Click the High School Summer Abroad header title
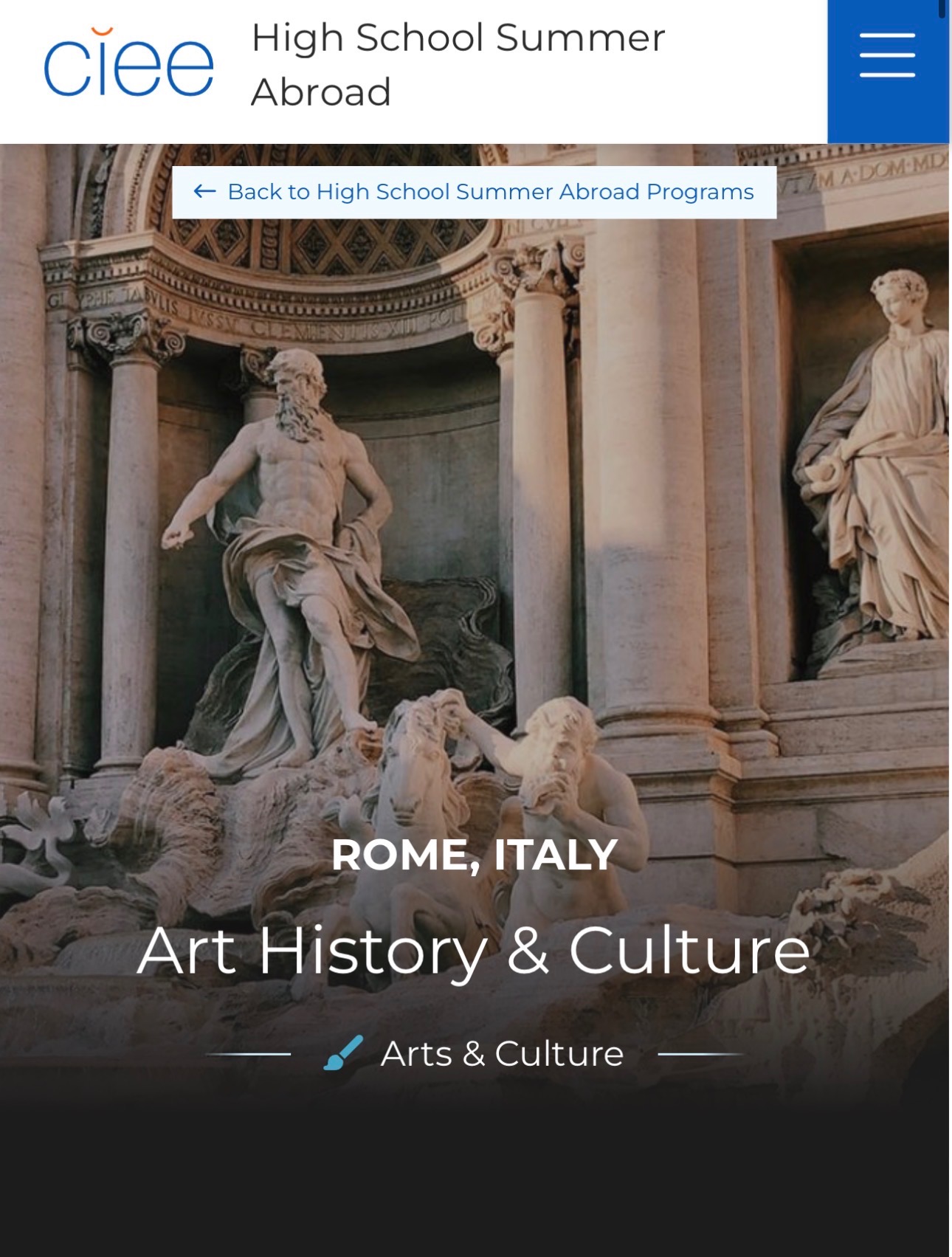 click(x=458, y=65)
